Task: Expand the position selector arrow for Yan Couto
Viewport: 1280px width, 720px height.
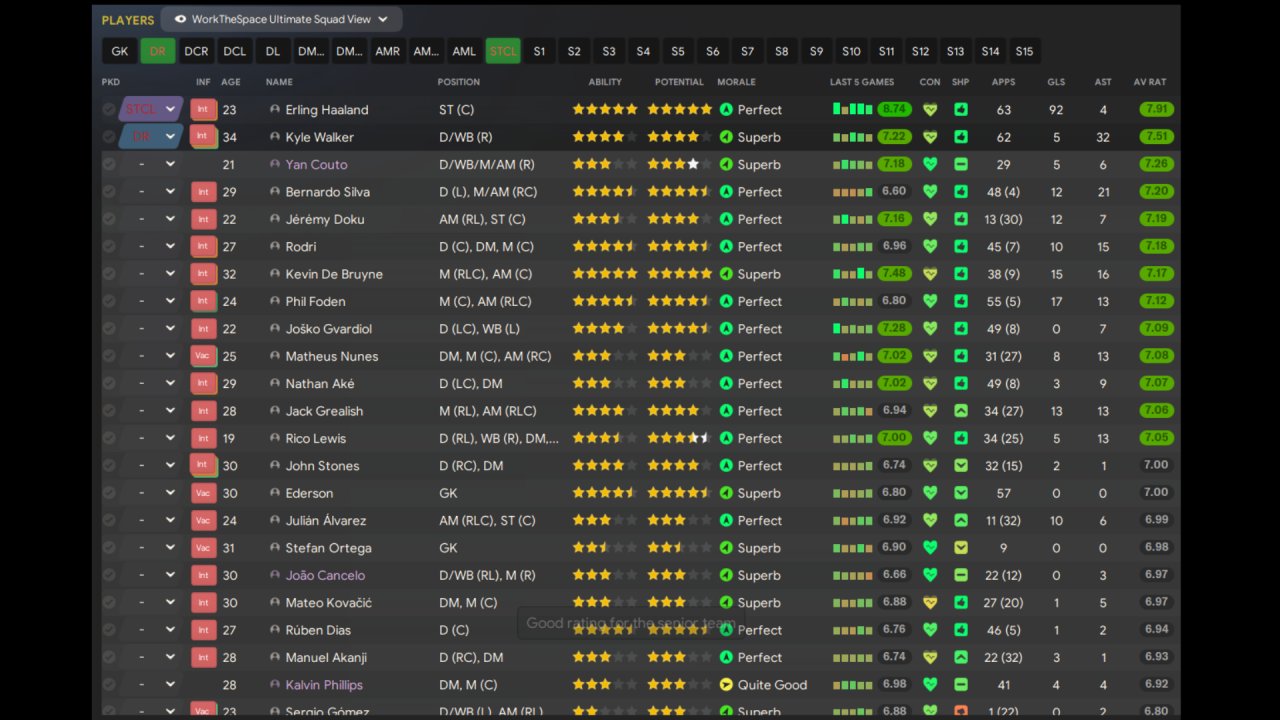Action: tap(170, 164)
